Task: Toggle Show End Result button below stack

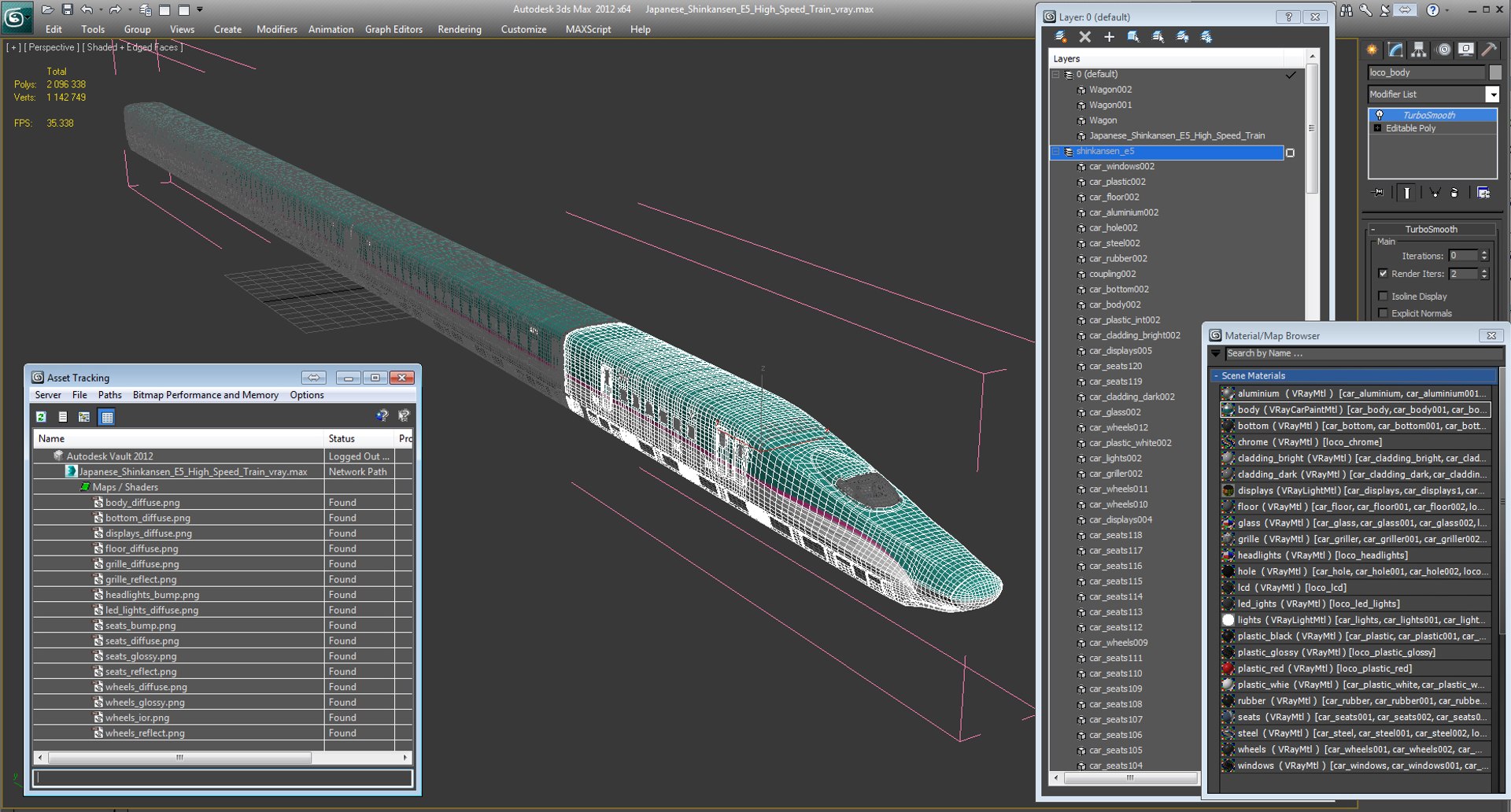Action: tap(1406, 193)
